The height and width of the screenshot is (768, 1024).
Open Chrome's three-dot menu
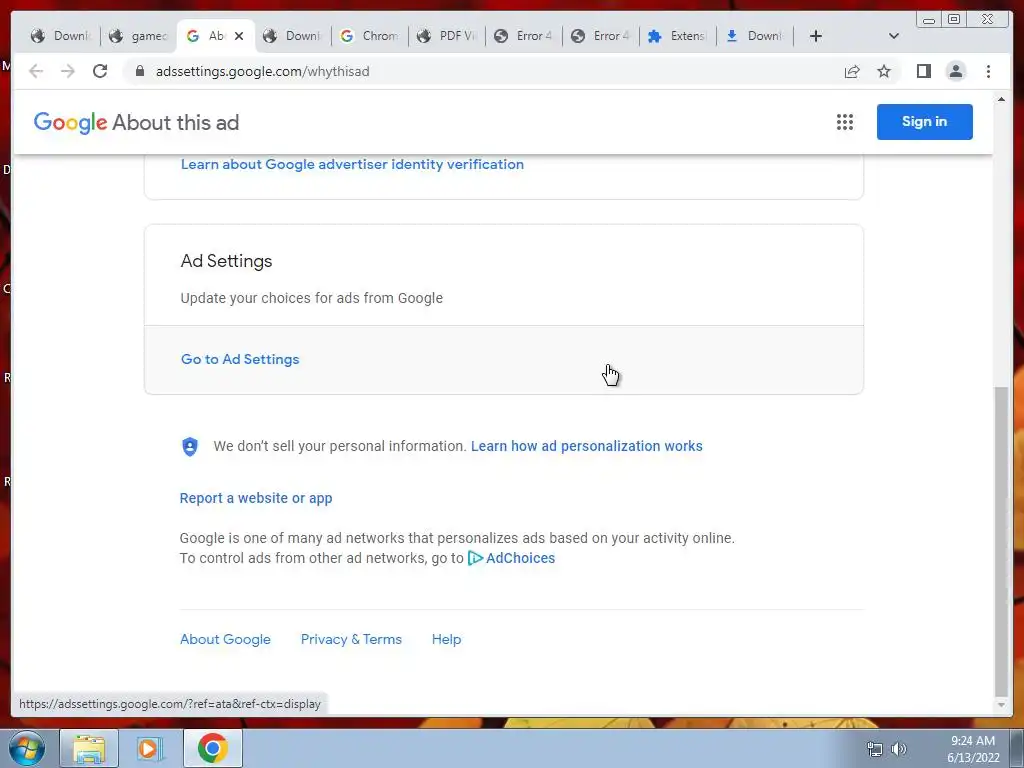[x=988, y=71]
